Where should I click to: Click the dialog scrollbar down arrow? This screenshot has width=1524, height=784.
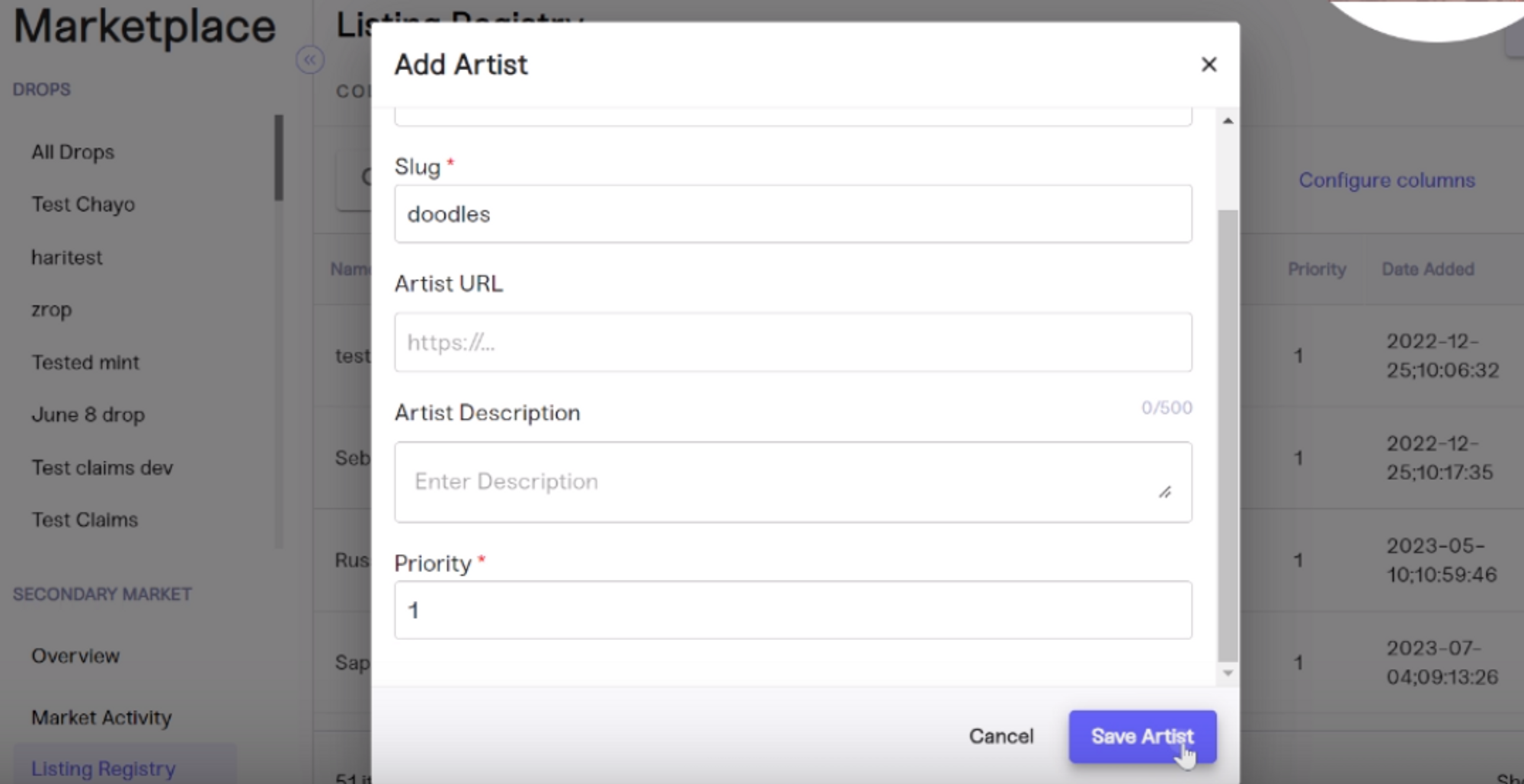coord(1228,673)
